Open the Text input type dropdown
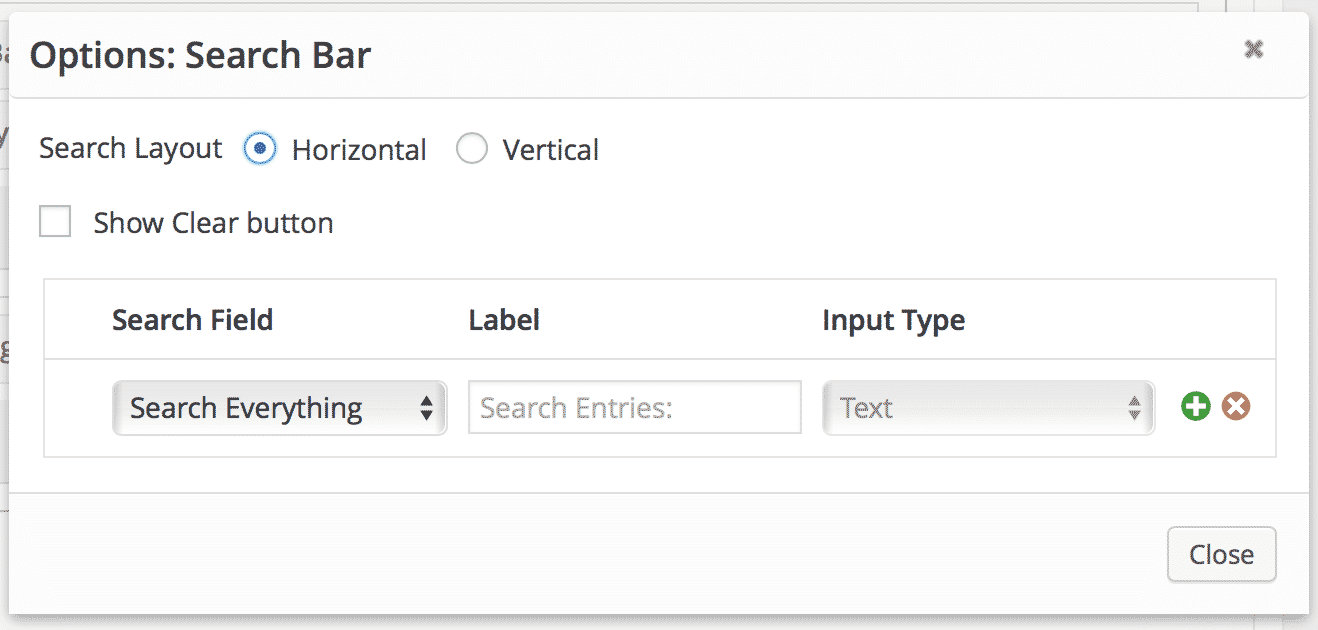The image size is (1318, 630). (988, 407)
